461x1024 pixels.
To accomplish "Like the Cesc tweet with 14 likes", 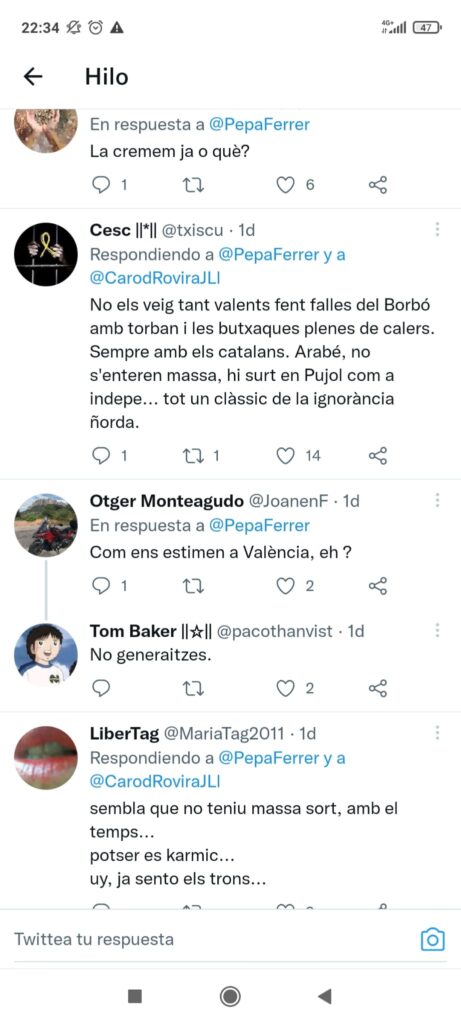I will 285,456.
